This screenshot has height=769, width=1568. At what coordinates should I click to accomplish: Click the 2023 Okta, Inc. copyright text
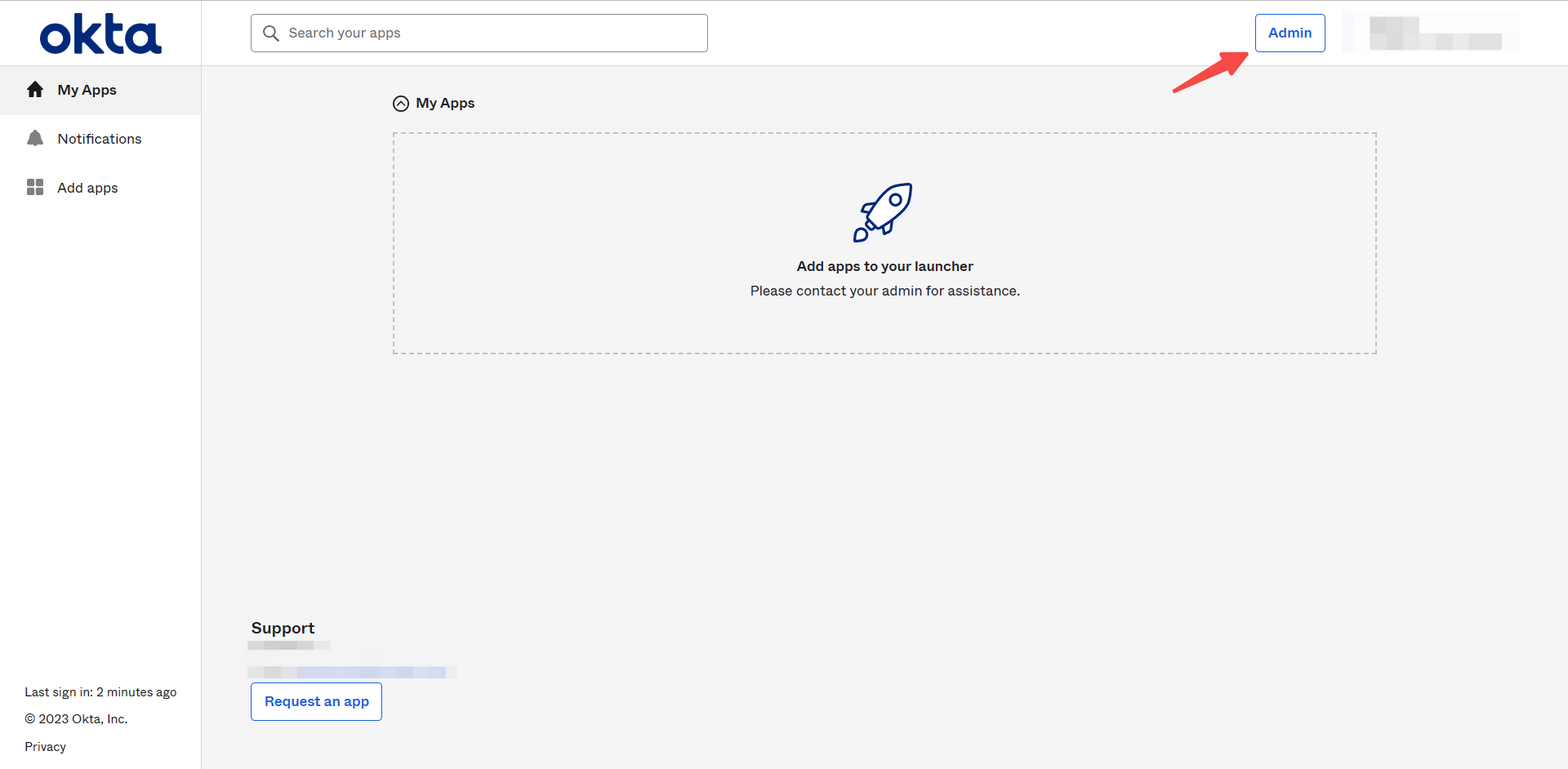coord(76,719)
